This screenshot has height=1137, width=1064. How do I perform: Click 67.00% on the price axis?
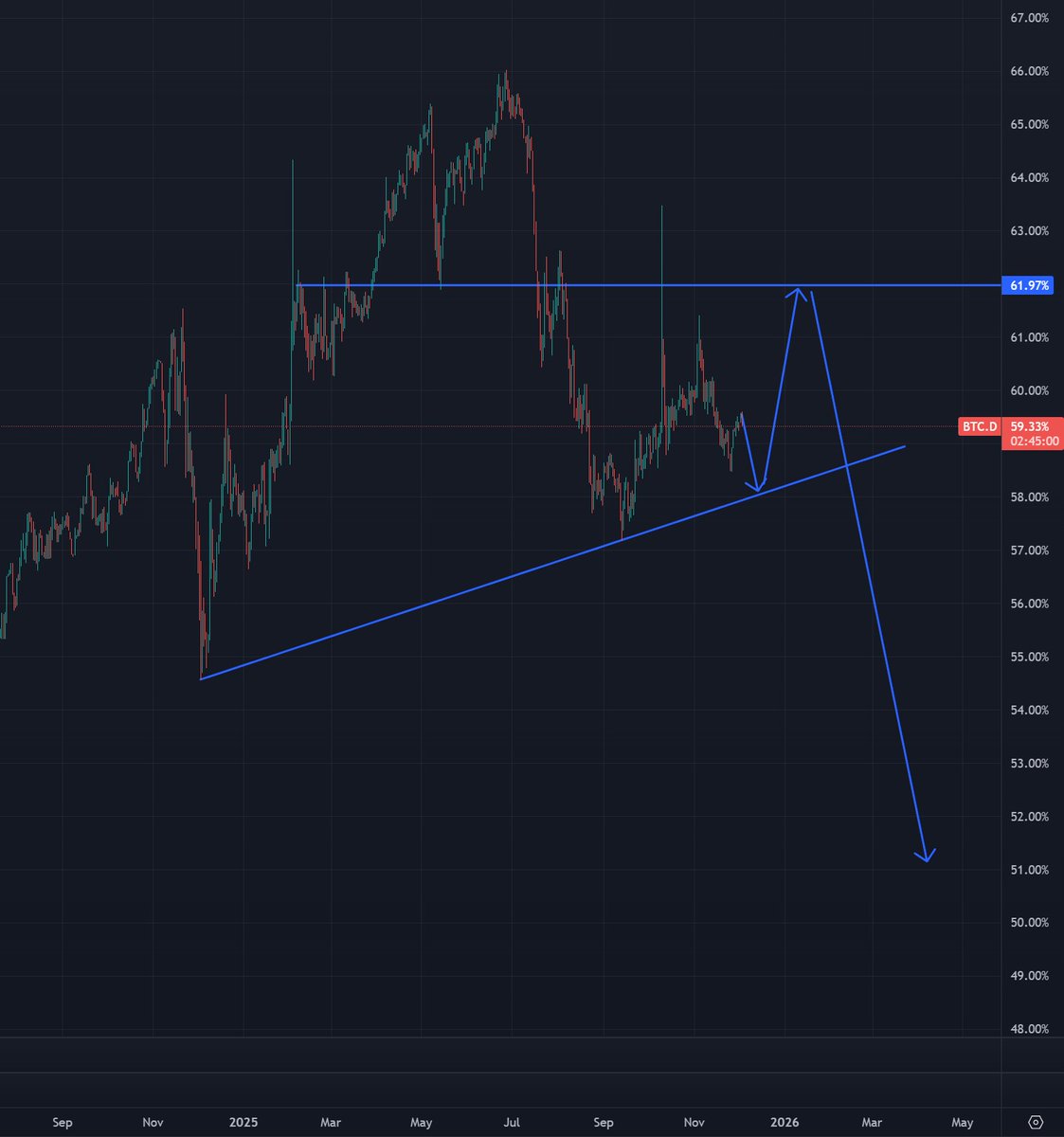coord(1028,18)
